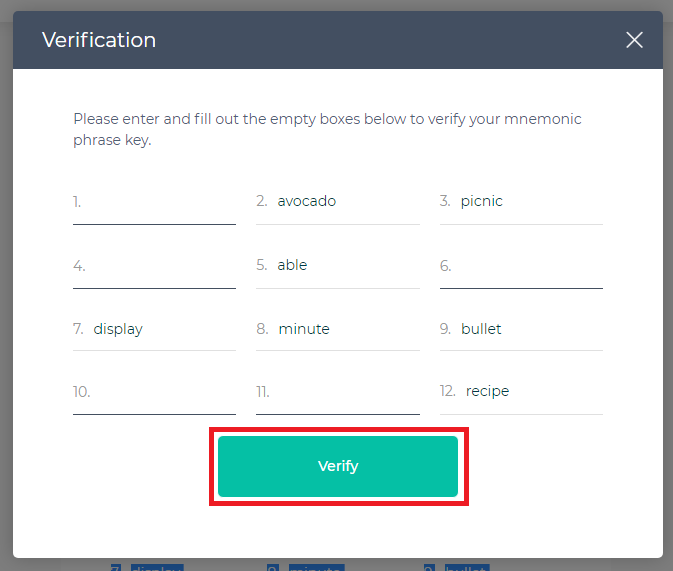Close the Verification dialog with the X

click(634, 40)
